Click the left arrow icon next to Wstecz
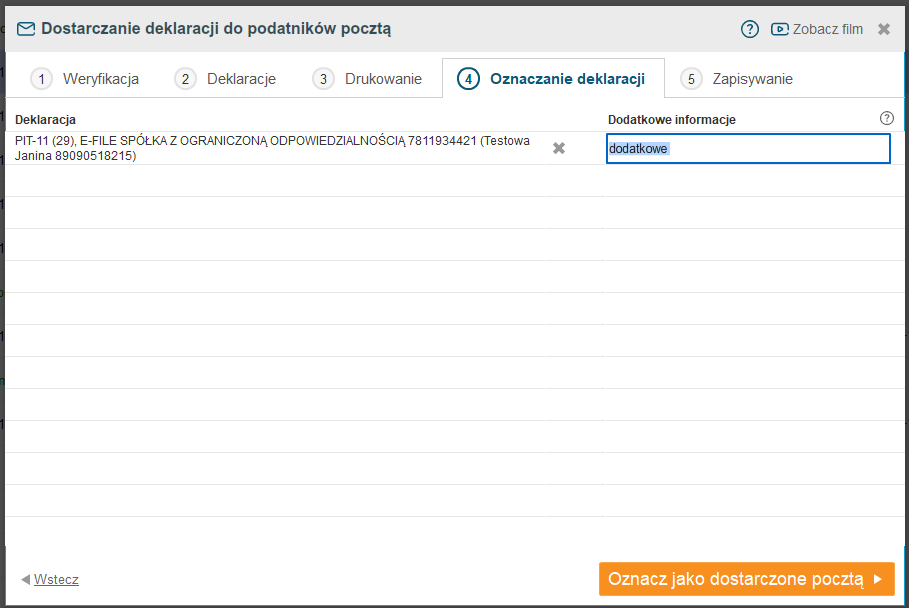Screen dimensions: 909x608 tap(25, 580)
